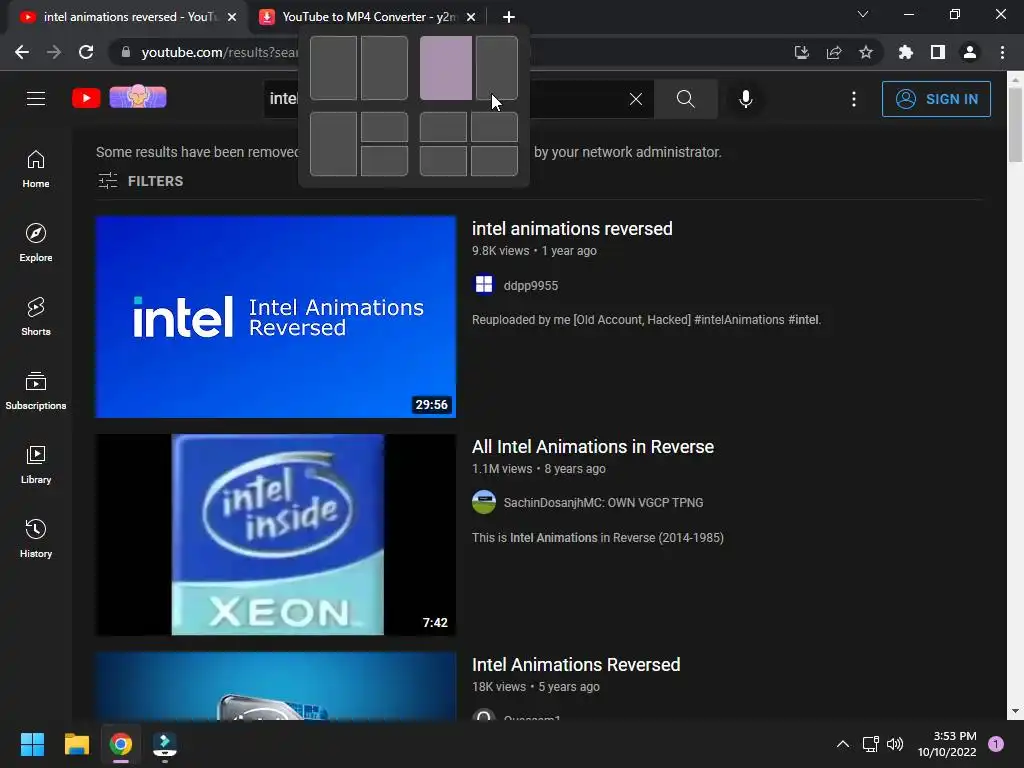This screenshot has height=768, width=1024.
Task: Open the volume speaker tray icon
Action: pos(895,744)
